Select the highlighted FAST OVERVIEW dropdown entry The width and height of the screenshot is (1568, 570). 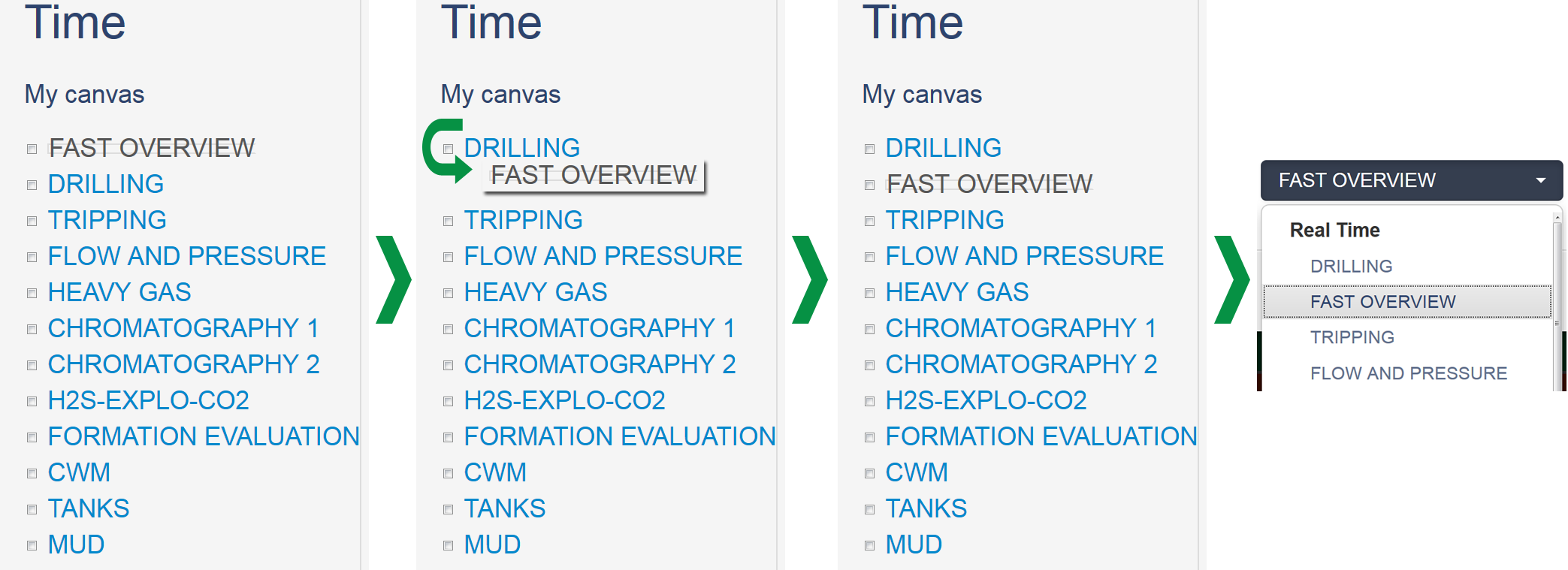coord(1383,300)
